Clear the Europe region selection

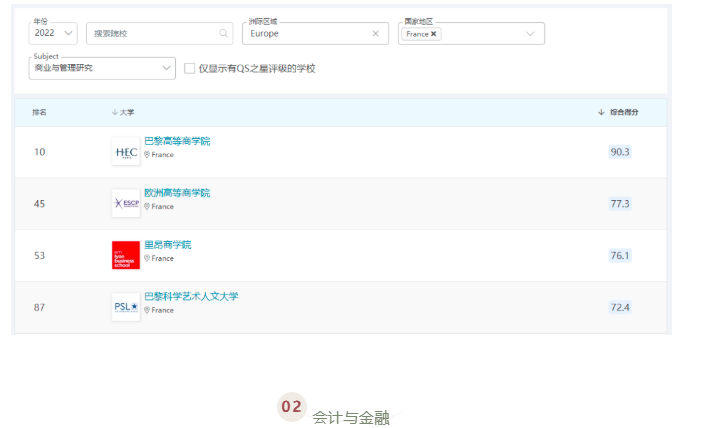[x=375, y=33]
